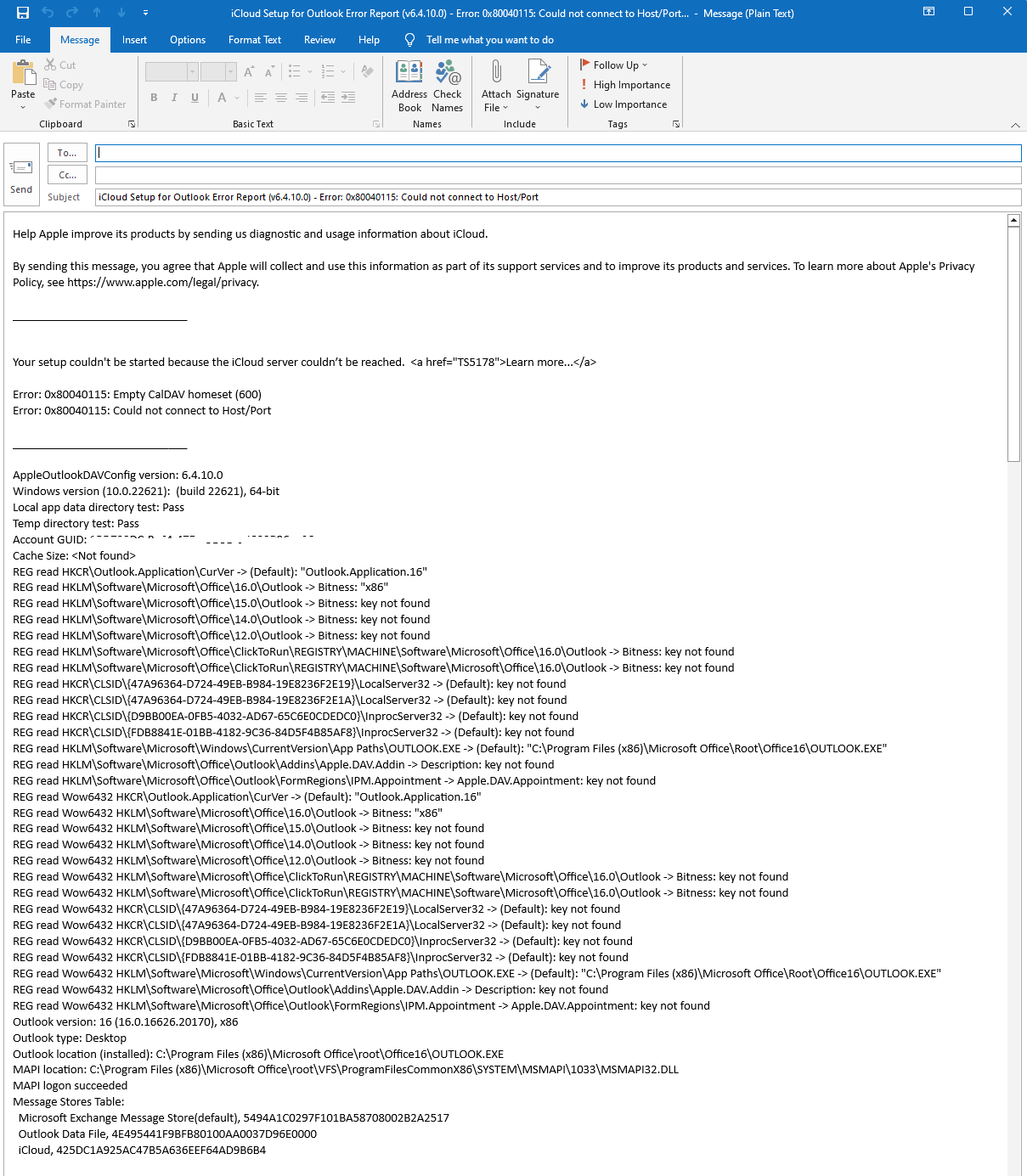
Task: Click the Previous Item up arrow
Action: tap(97, 13)
